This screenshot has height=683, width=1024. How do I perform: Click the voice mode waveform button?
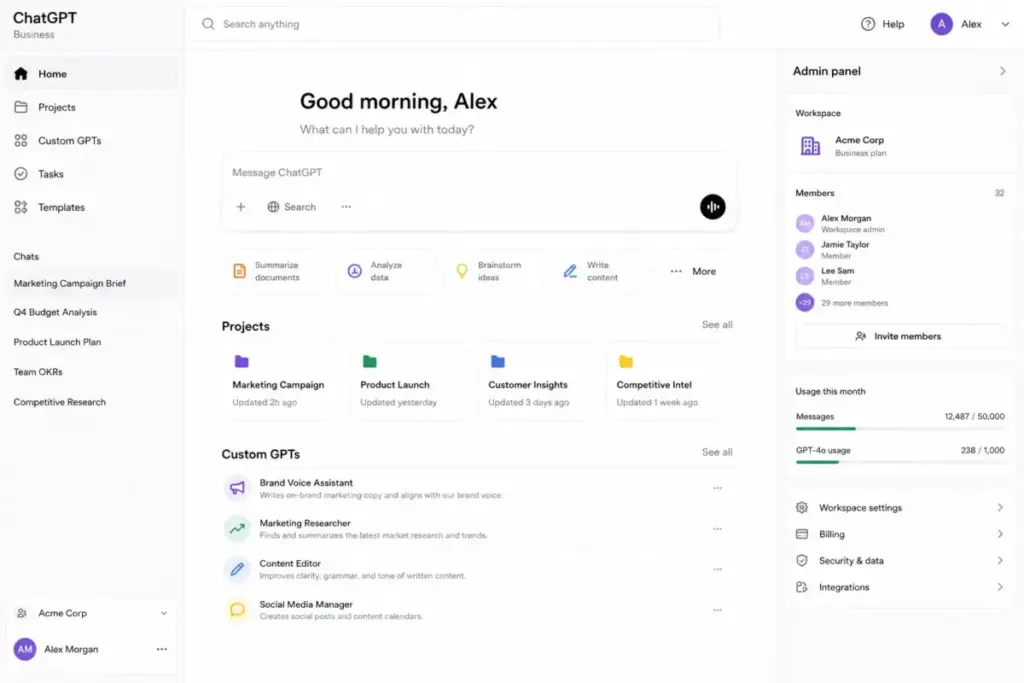coord(712,207)
